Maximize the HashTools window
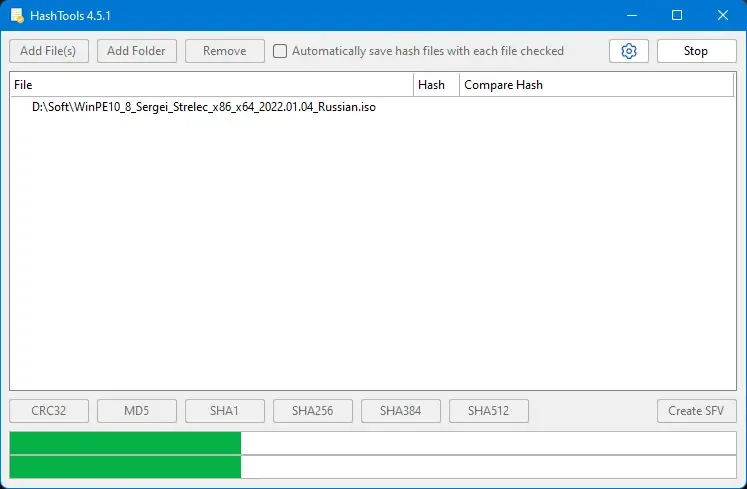The height and width of the screenshot is (489, 747). (677, 15)
